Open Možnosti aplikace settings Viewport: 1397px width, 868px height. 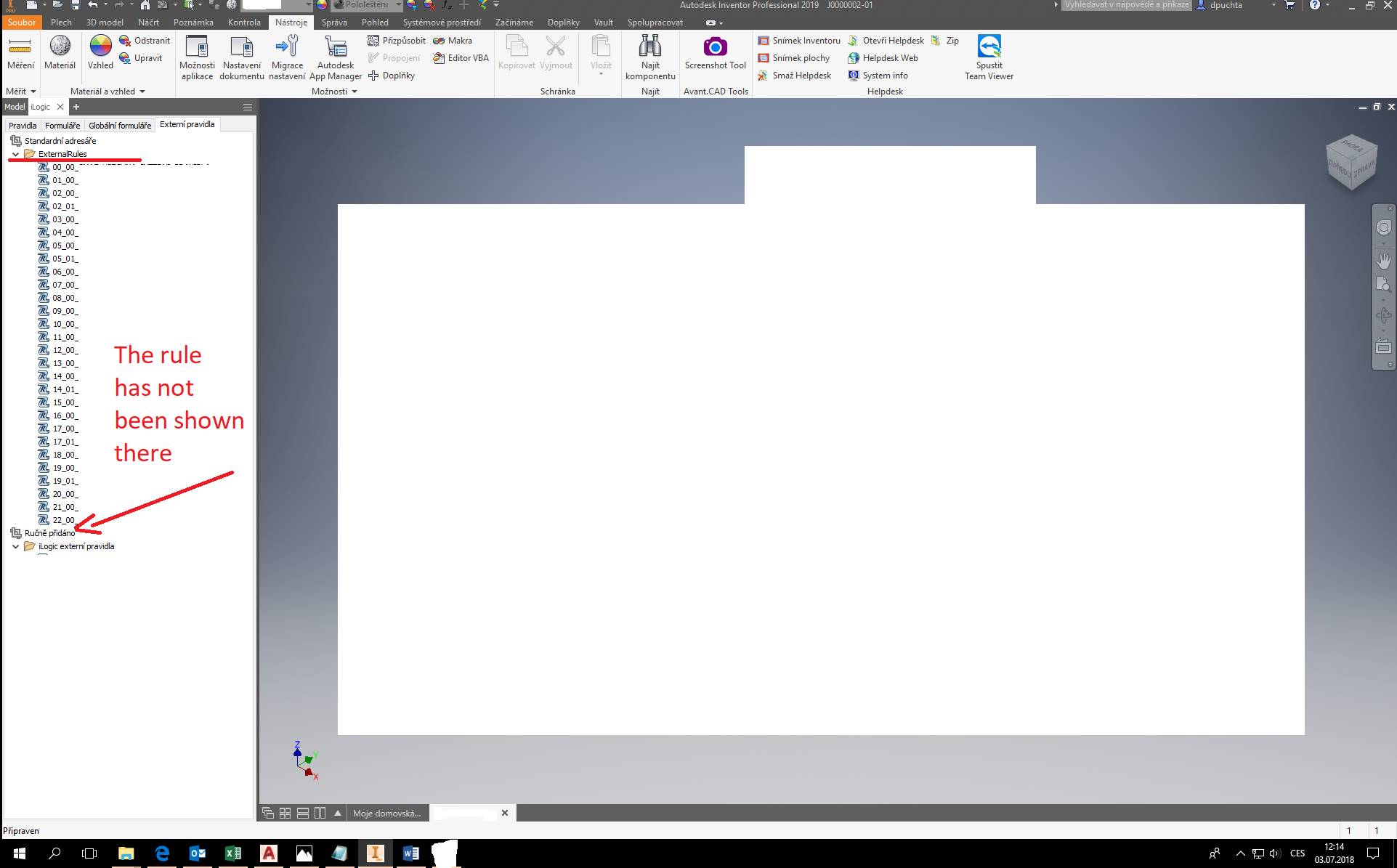197,47
